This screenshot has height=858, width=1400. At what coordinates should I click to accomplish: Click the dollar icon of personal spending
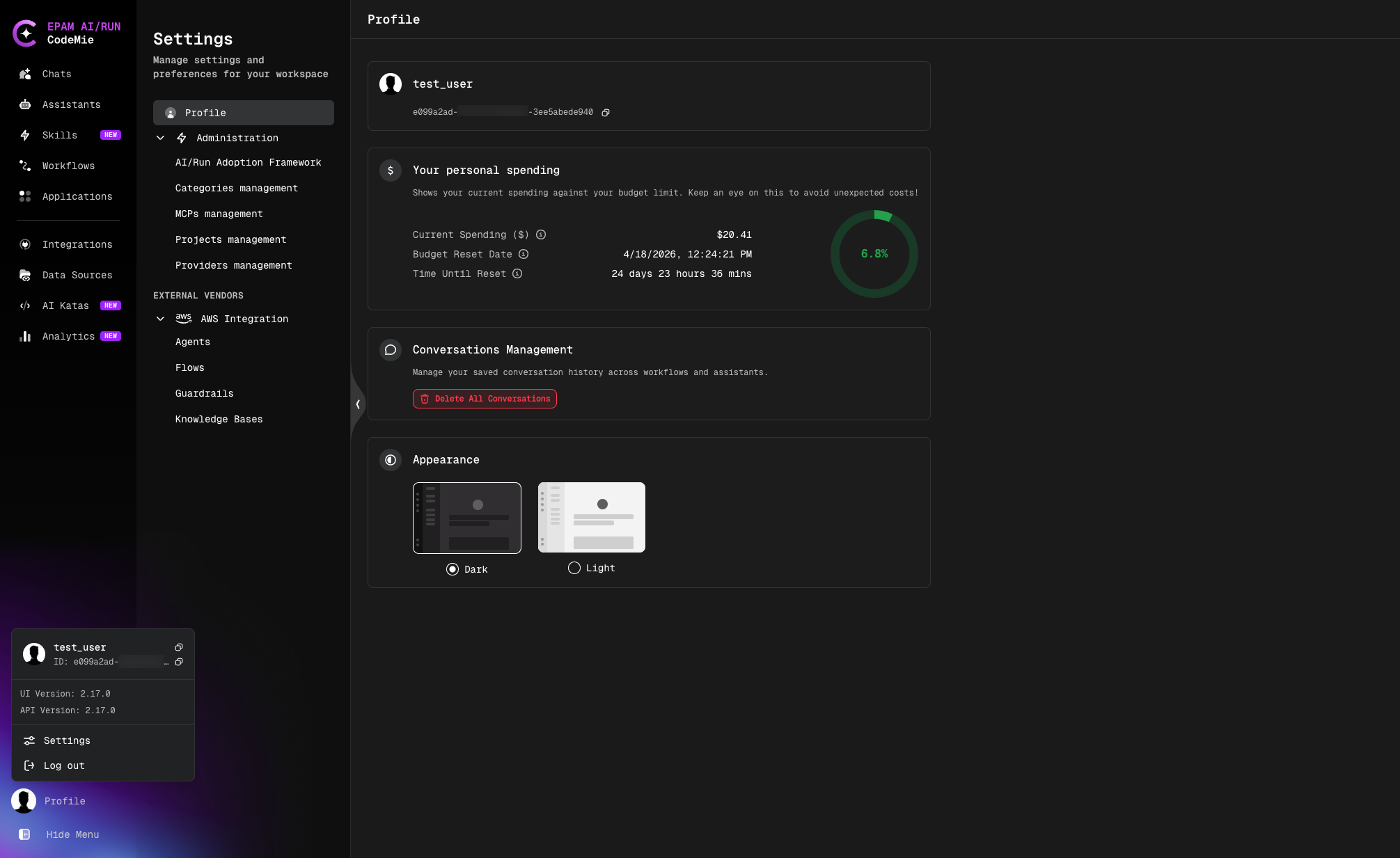pos(391,170)
